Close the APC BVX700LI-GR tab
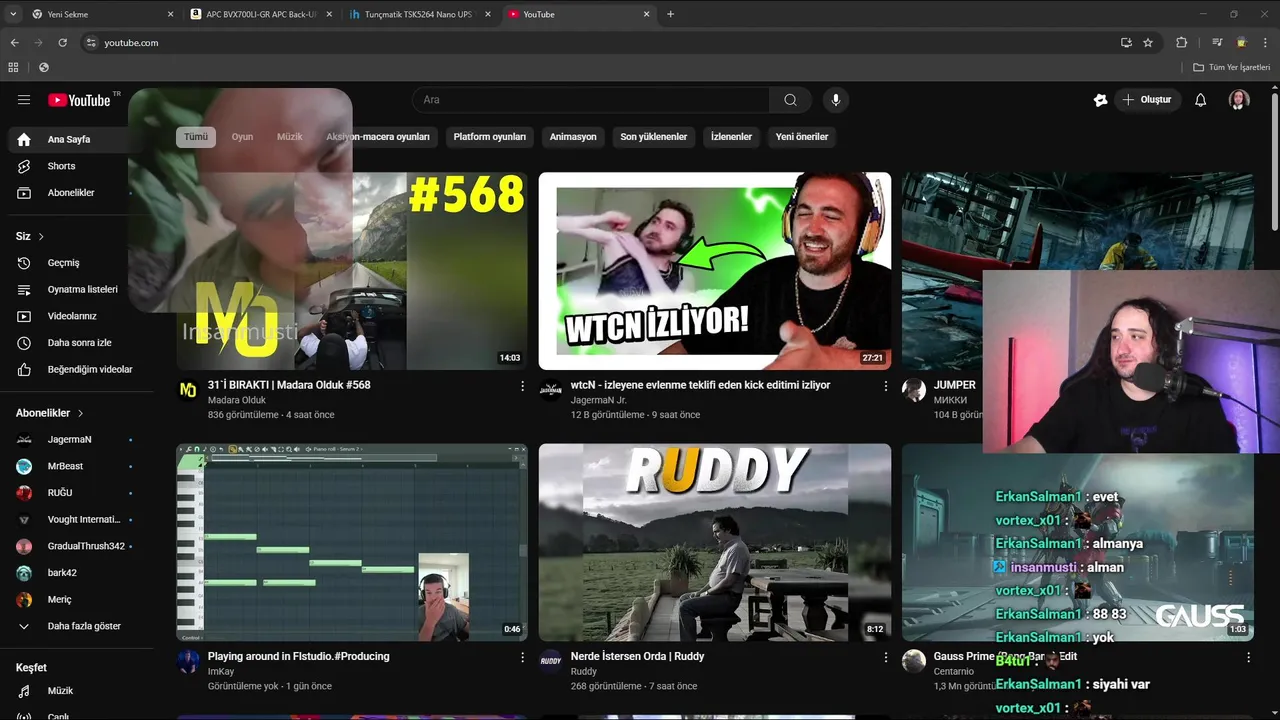 point(329,14)
